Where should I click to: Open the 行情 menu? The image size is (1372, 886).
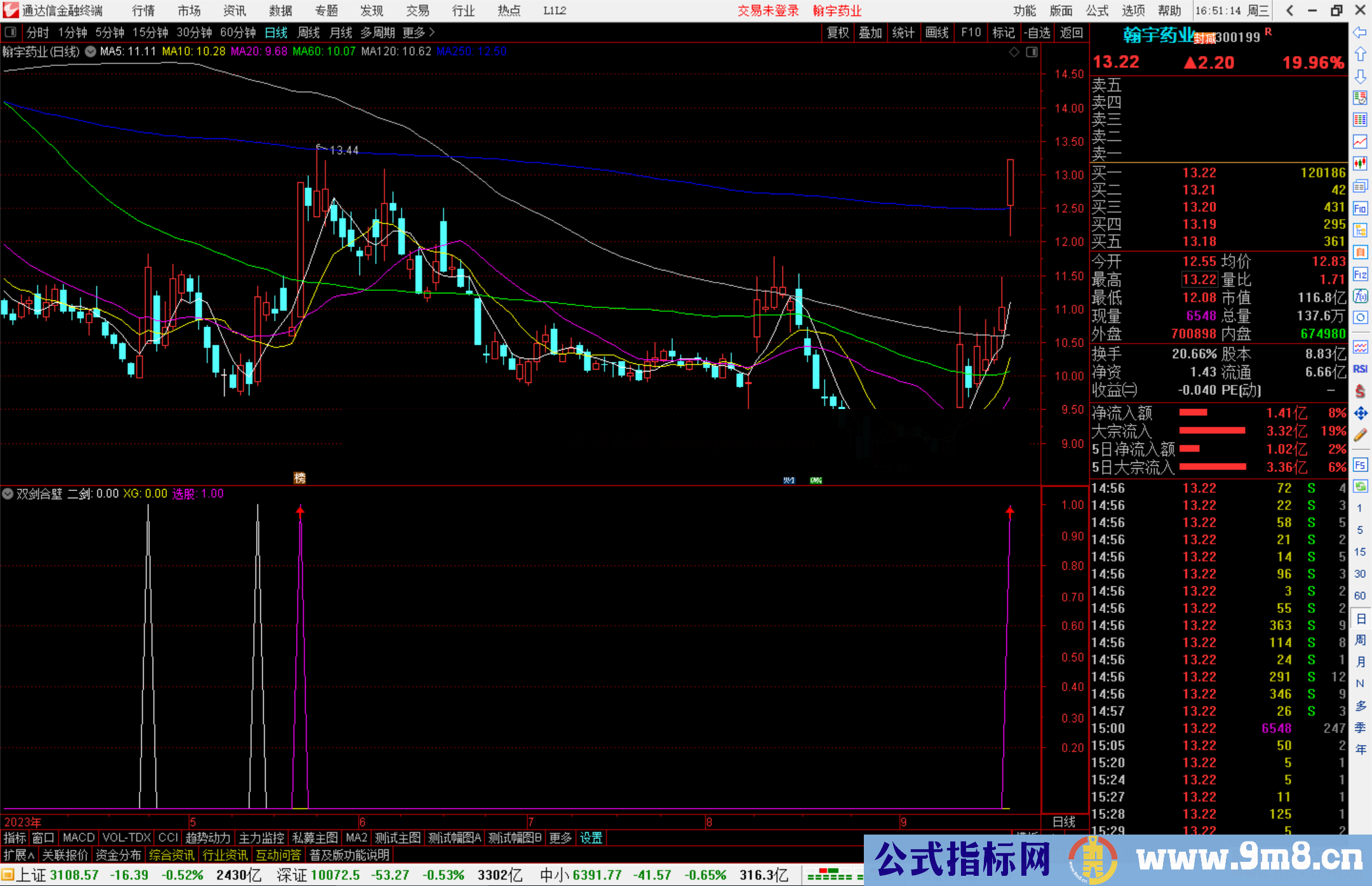(144, 11)
